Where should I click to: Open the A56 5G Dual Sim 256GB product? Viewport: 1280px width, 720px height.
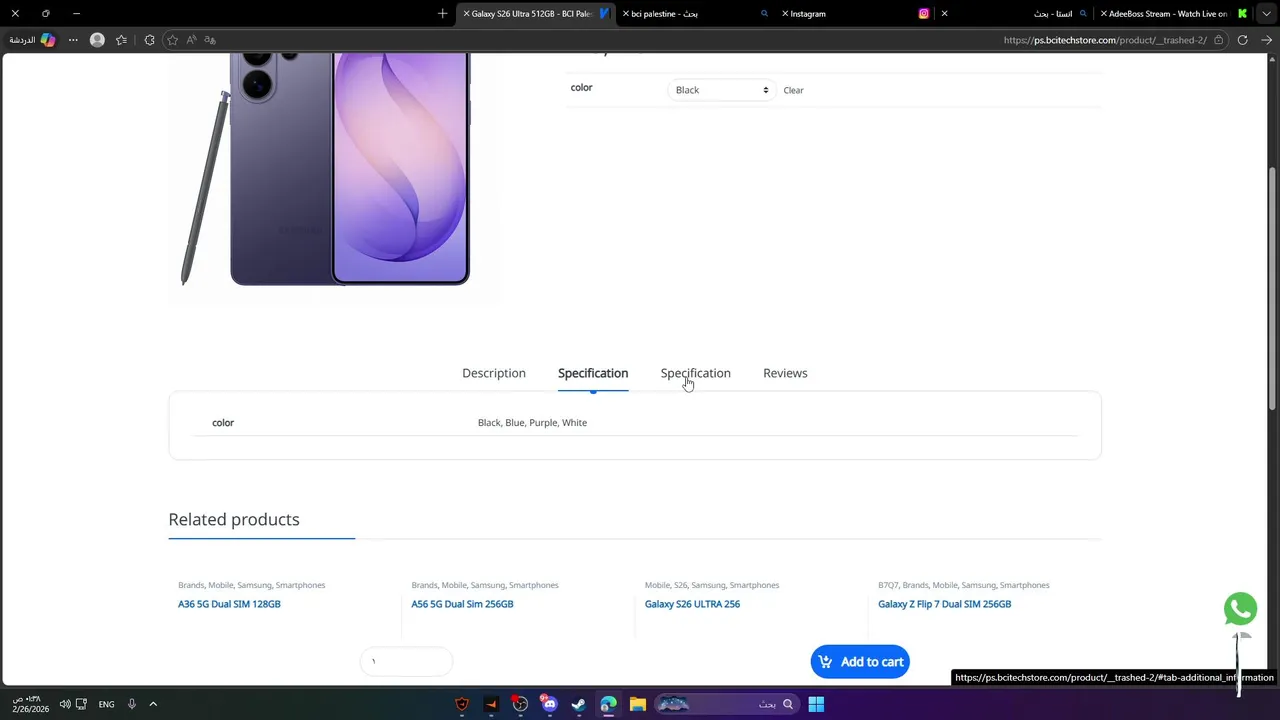[x=462, y=604]
